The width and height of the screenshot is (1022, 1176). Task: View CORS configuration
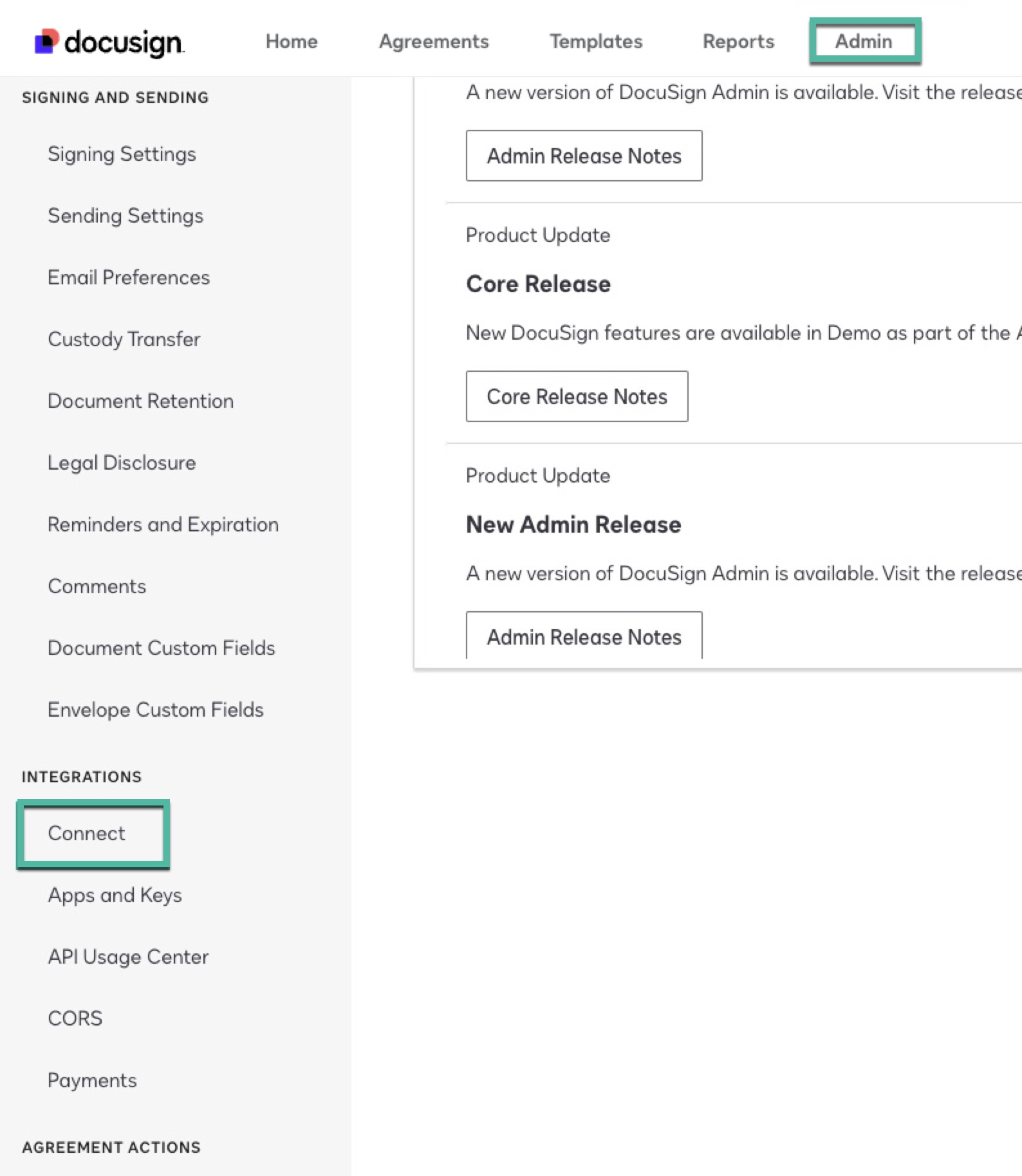coord(75,1018)
